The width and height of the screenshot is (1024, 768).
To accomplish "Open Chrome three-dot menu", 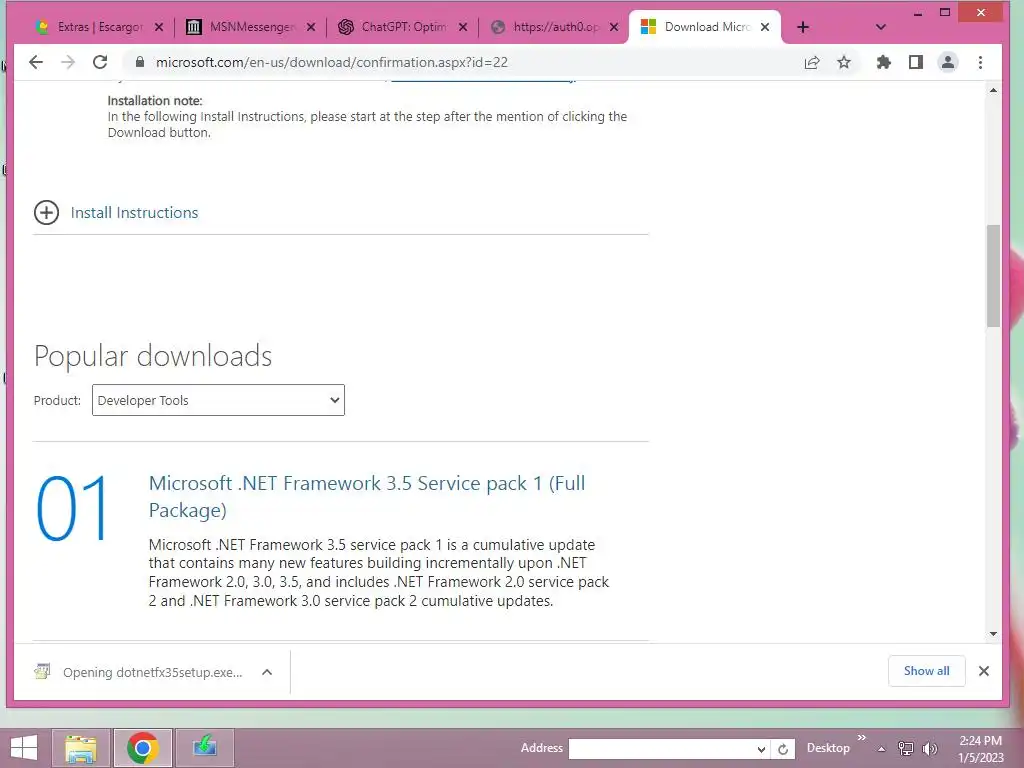I will [x=980, y=62].
